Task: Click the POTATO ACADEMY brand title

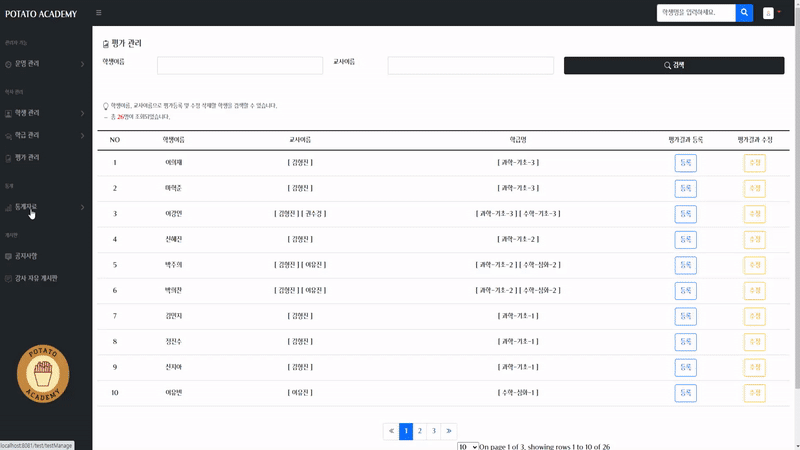Action: point(41,14)
